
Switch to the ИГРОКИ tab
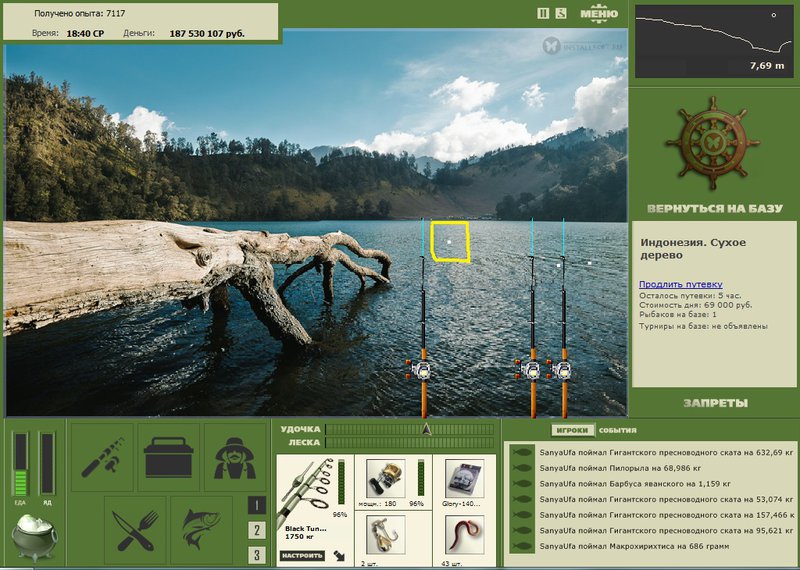click(572, 430)
